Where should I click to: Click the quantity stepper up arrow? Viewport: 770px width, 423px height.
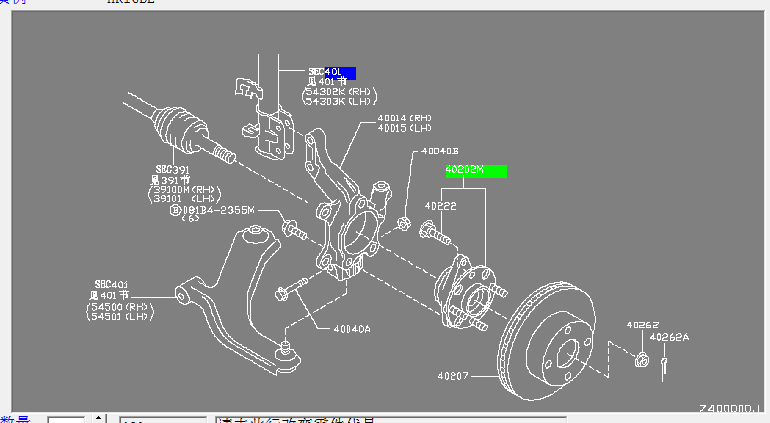(x=99, y=418)
